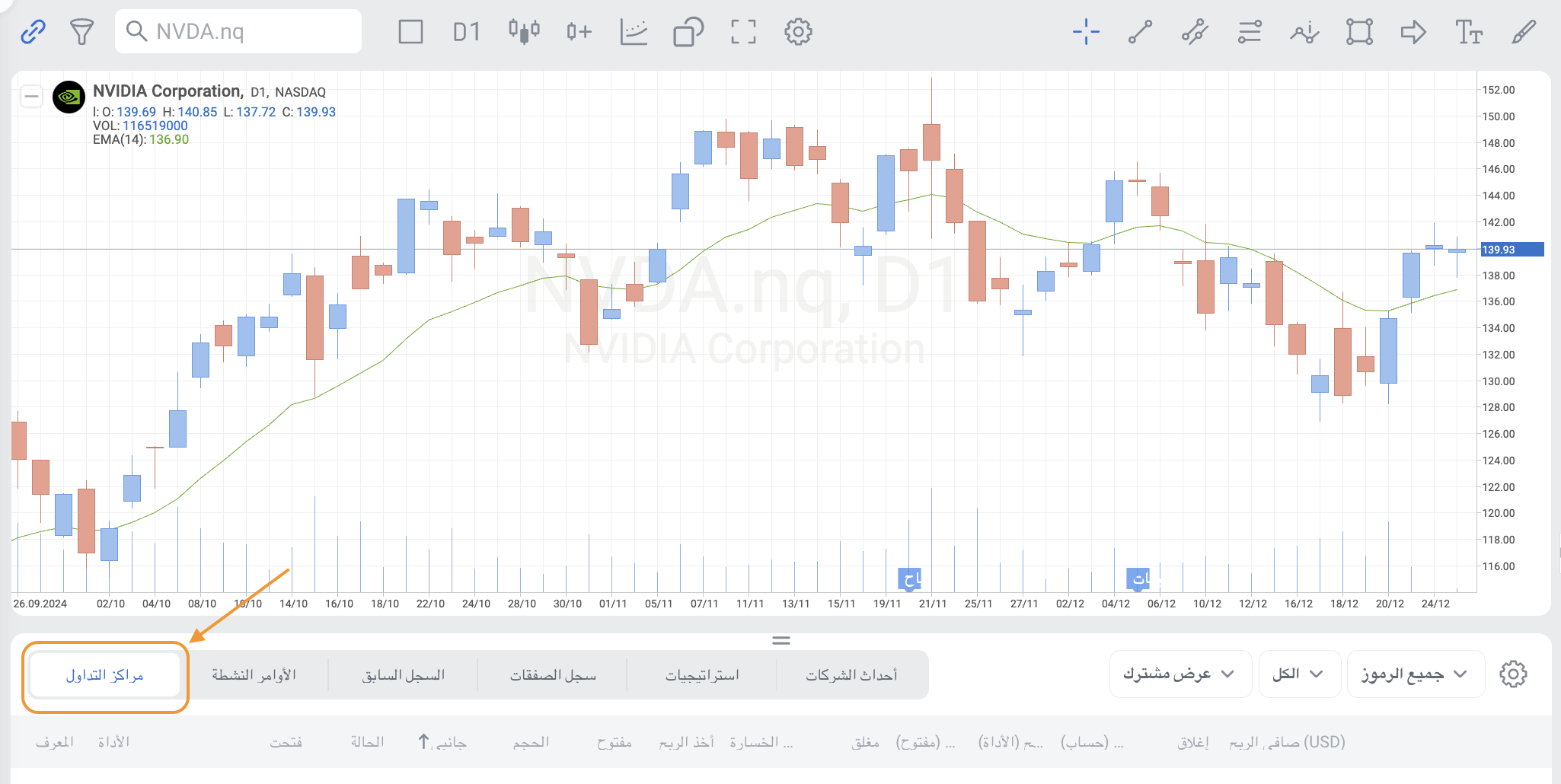1561x784 pixels.
Task: Select the rectangle shape tool
Action: tap(1359, 32)
